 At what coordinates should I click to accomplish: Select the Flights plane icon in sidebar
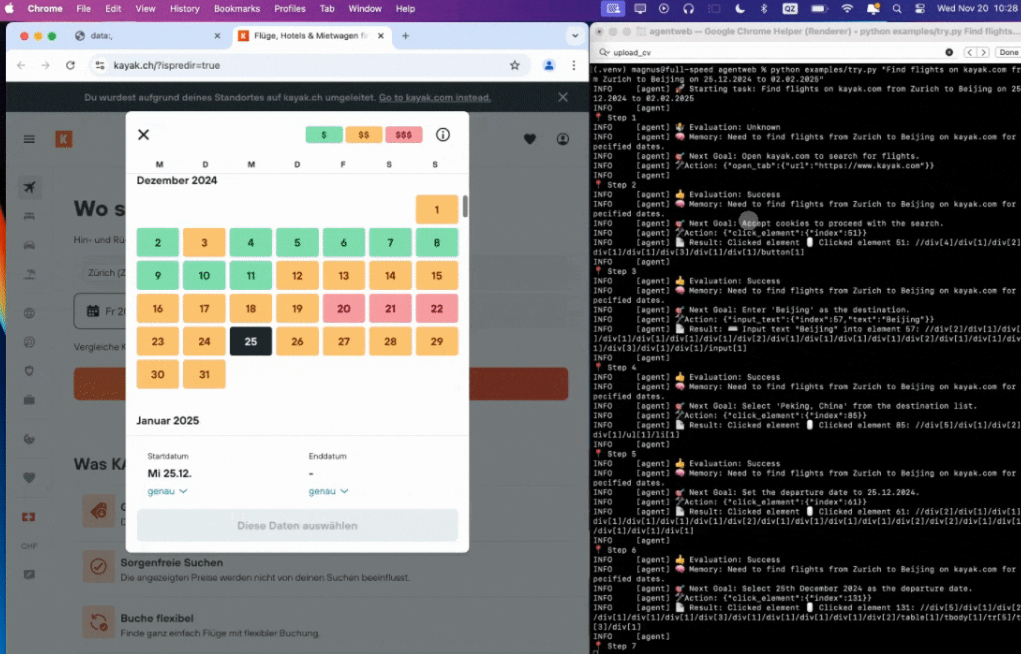coord(29,188)
